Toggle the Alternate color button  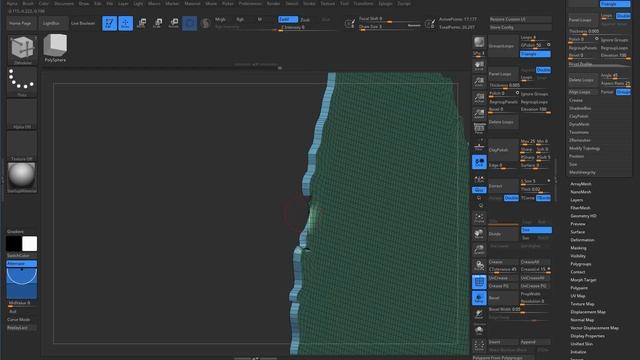pos(22,264)
